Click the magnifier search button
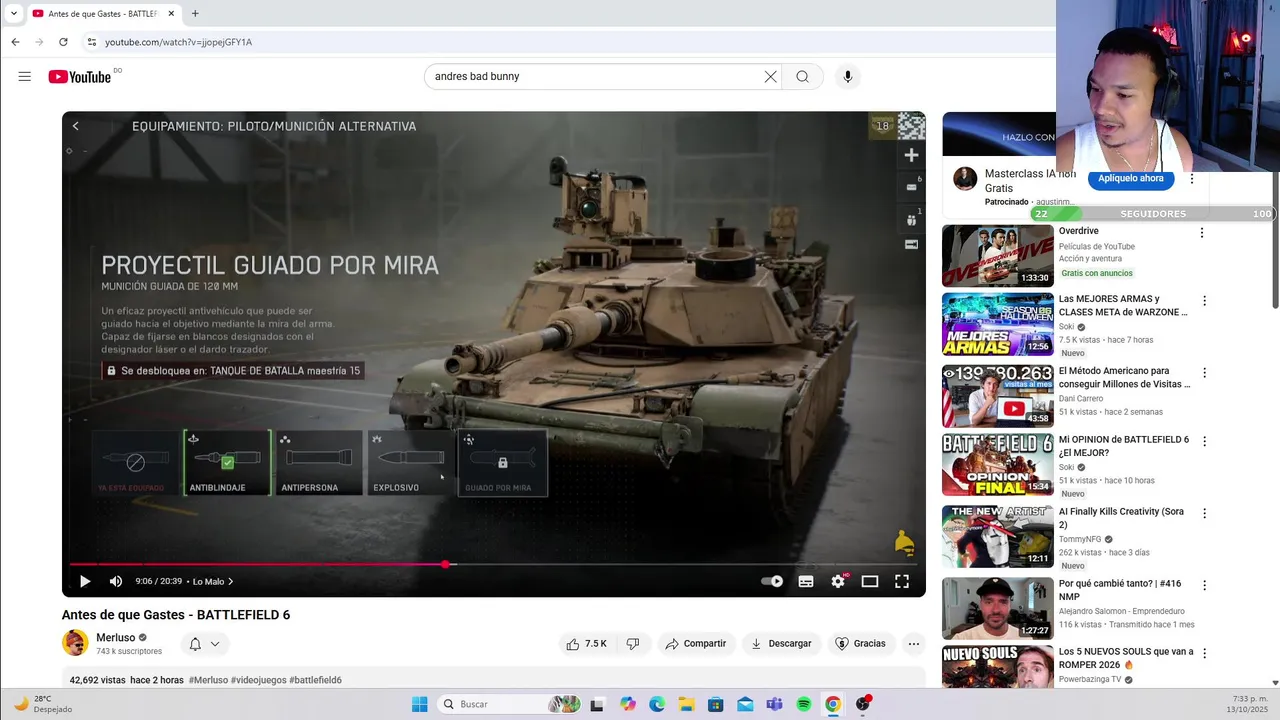 click(x=802, y=76)
